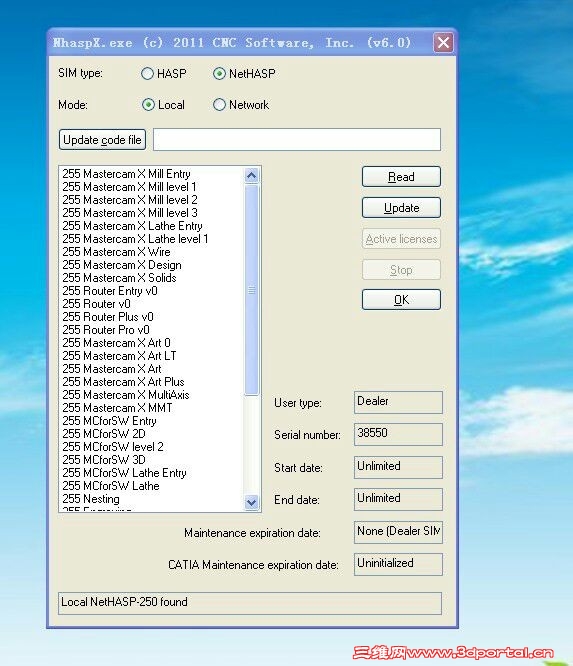
Task: Click the Serial number field 38550
Action: 398,434
